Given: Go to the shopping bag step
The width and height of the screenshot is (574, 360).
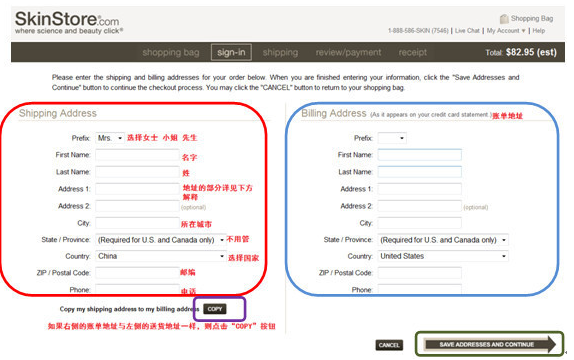Looking at the screenshot, I should (171, 52).
